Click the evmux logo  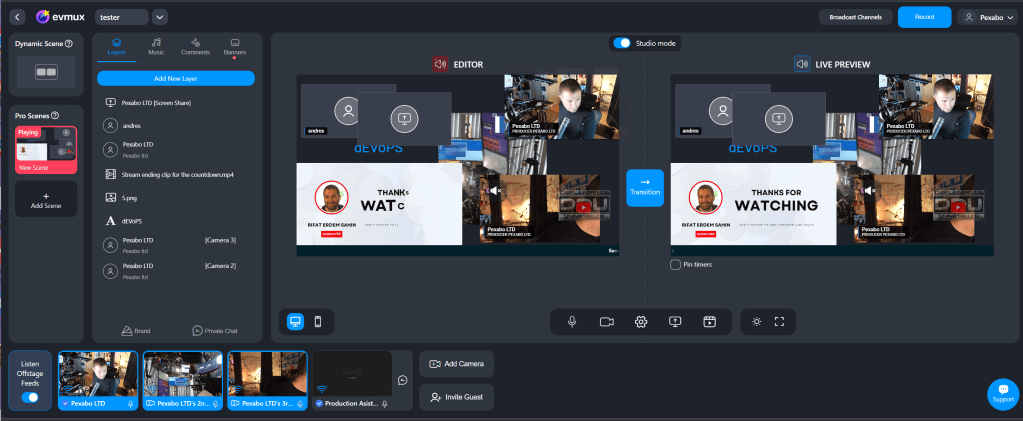pos(59,16)
